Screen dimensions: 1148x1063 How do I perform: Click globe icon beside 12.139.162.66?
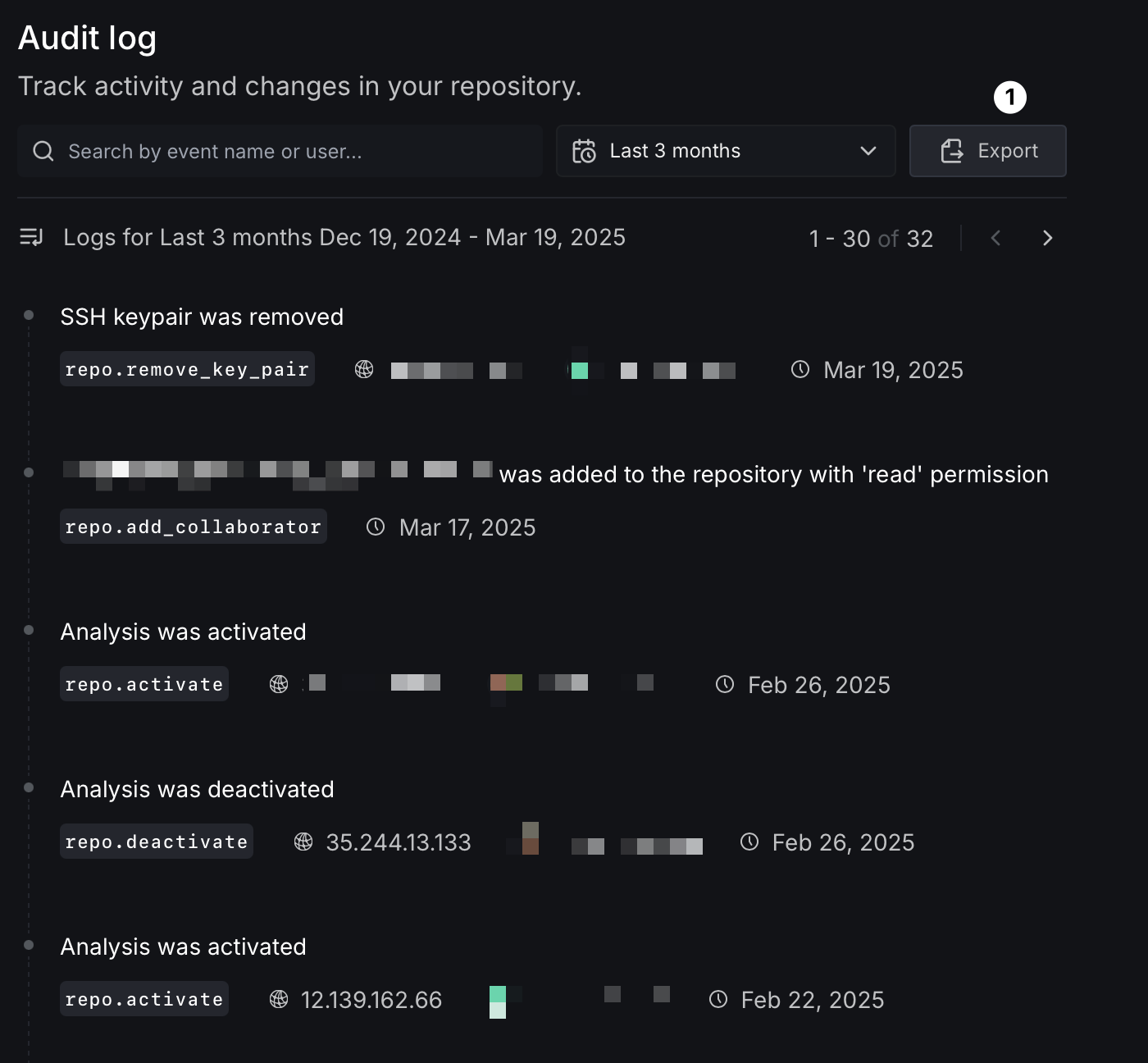(279, 1000)
